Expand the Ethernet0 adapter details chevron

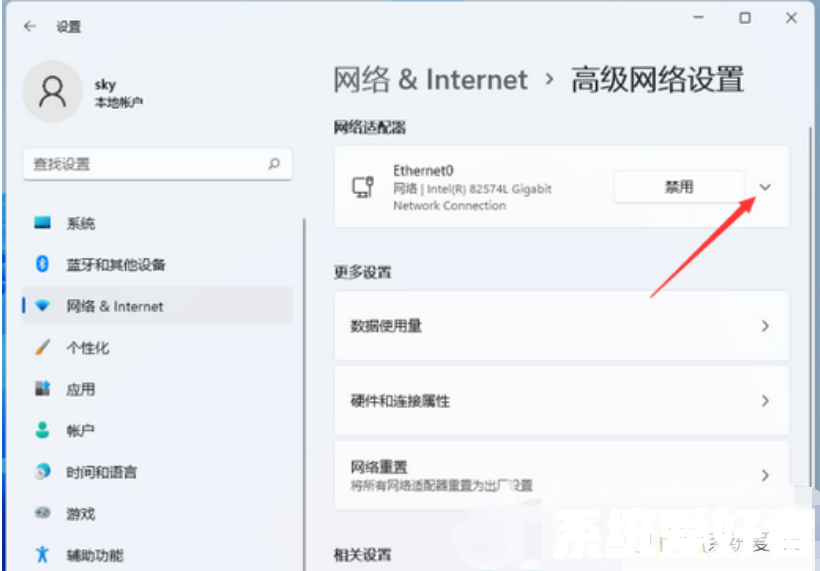766,187
